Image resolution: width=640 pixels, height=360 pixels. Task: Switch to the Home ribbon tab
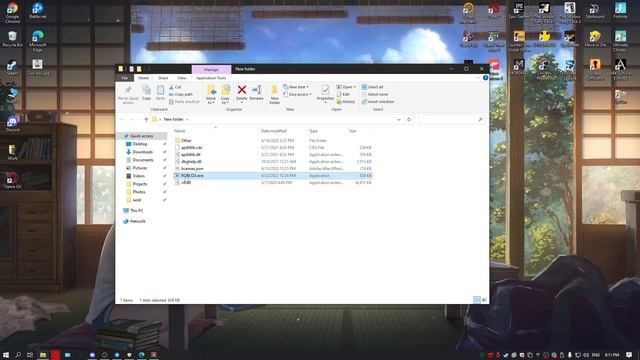(143, 78)
